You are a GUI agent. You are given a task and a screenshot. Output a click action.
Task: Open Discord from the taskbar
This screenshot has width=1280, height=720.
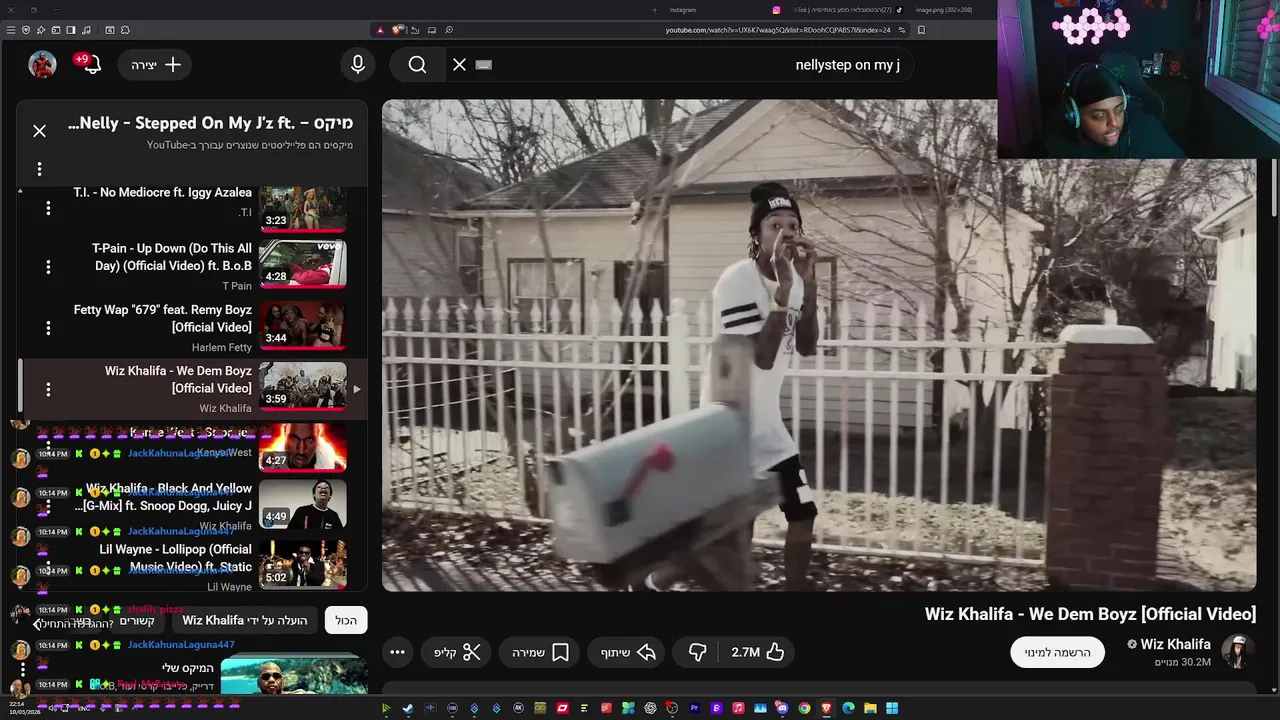782,708
